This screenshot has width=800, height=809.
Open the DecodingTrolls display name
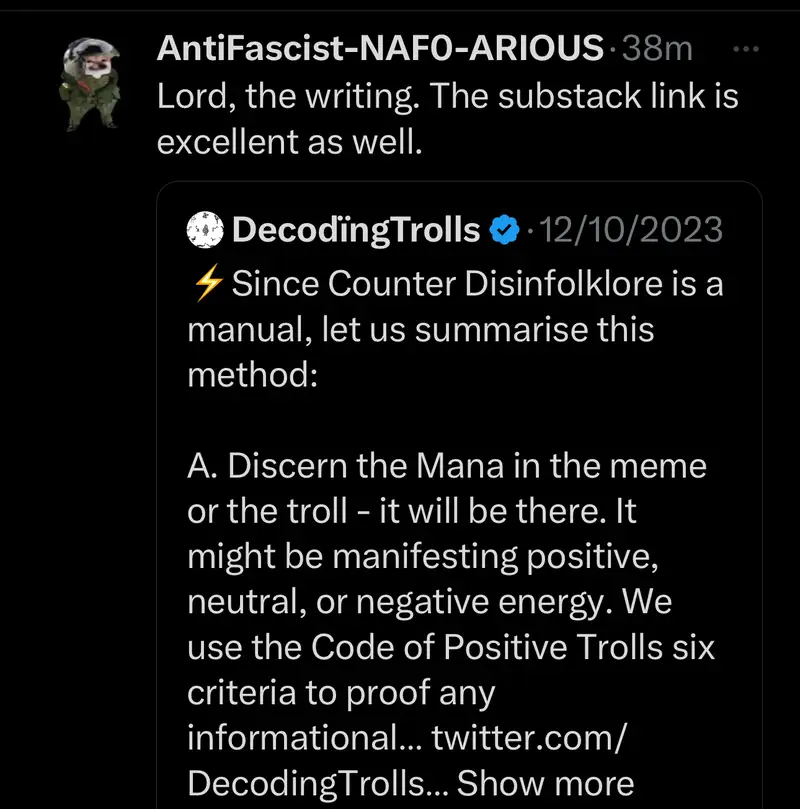356,231
